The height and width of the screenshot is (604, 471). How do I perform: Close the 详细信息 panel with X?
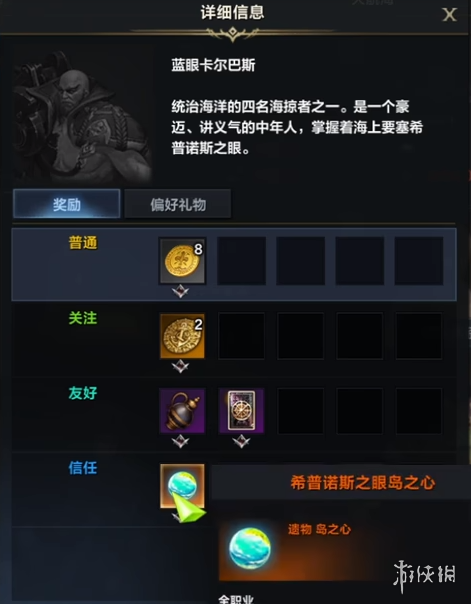[449, 15]
